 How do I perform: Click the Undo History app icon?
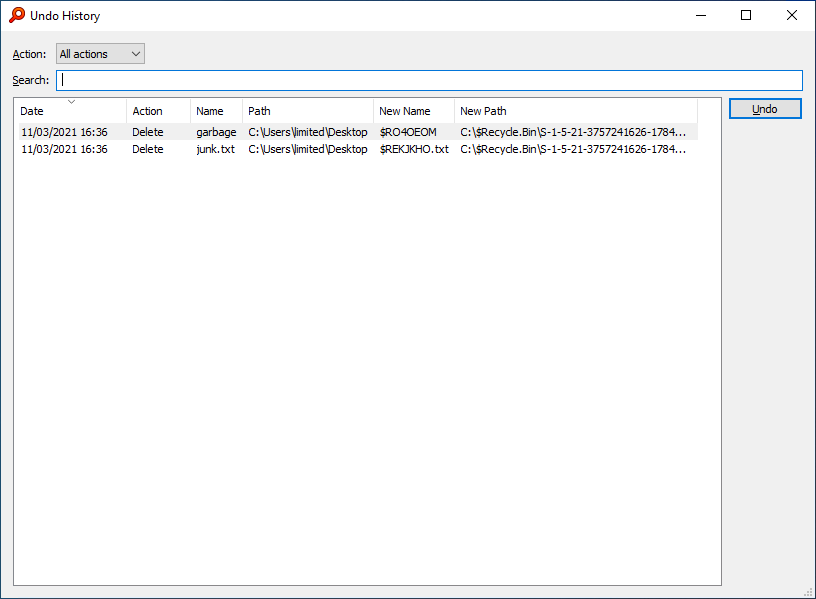click(x=17, y=15)
